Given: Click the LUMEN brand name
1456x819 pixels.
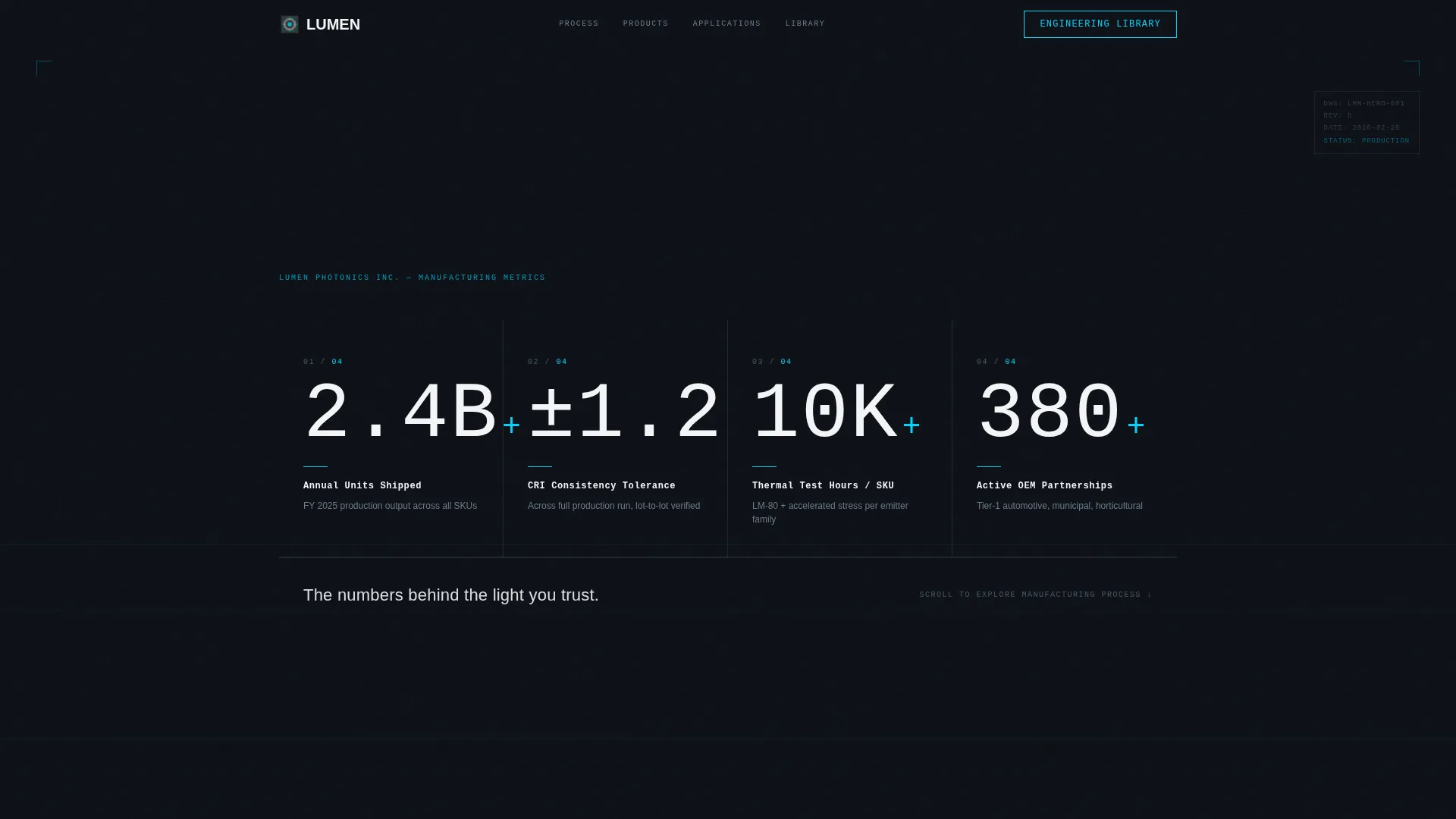Looking at the screenshot, I should 333,24.
